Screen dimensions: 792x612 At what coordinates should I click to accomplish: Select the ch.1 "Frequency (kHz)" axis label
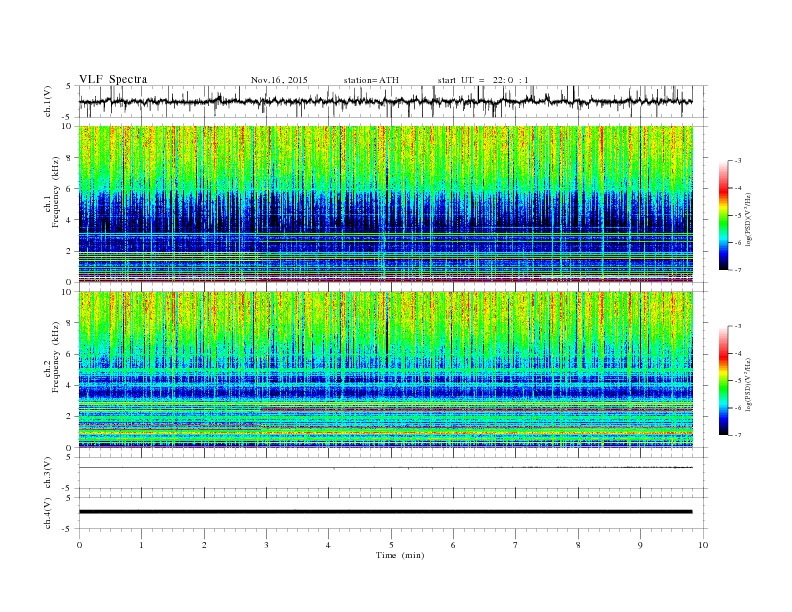point(56,192)
